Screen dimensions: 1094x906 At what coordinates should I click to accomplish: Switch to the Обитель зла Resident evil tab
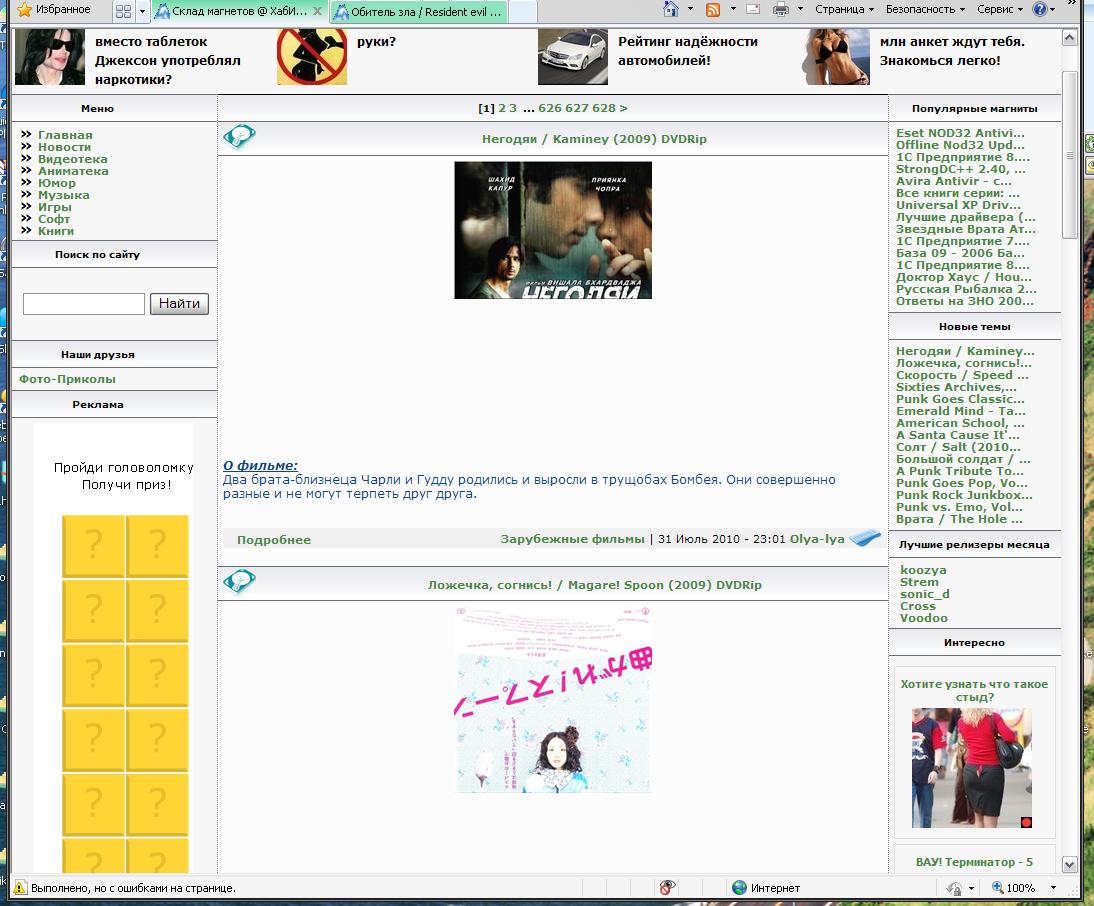click(419, 12)
